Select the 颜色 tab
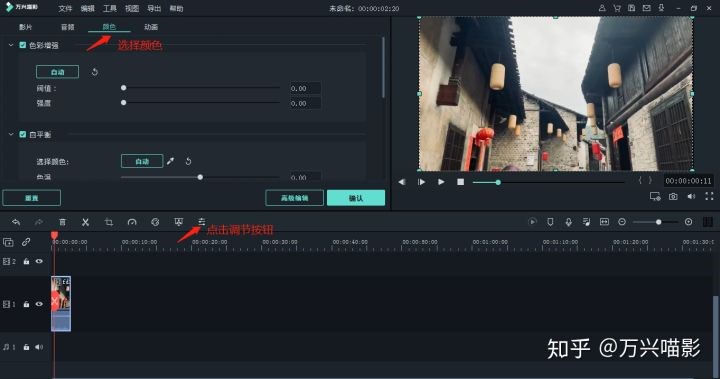 109,27
